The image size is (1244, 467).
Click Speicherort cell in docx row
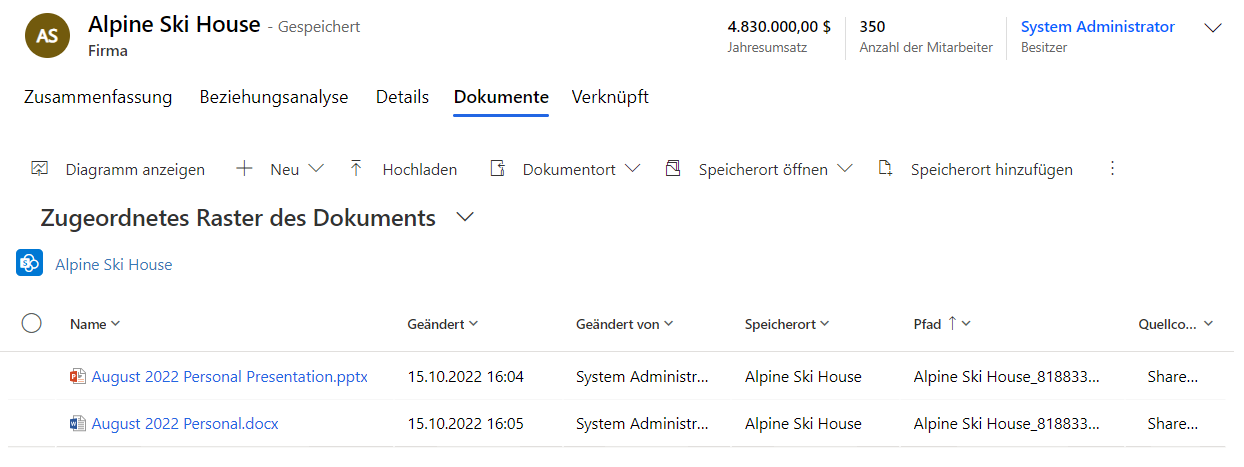(x=803, y=424)
